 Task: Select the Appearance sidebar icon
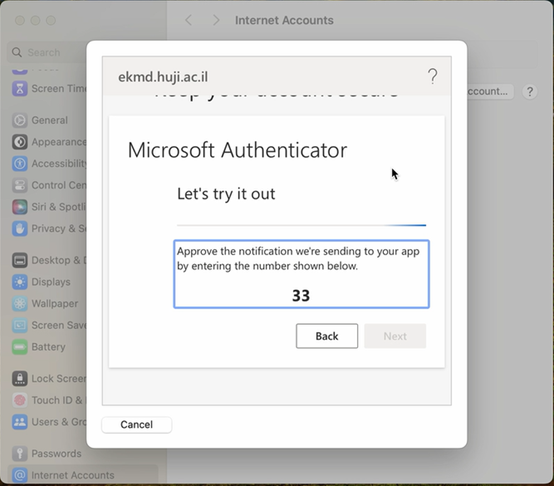tap(20, 142)
